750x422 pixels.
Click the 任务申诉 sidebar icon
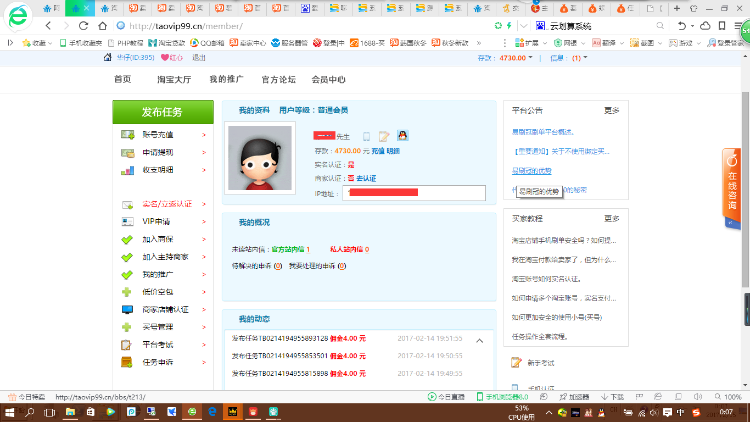(x=126, y=362)
